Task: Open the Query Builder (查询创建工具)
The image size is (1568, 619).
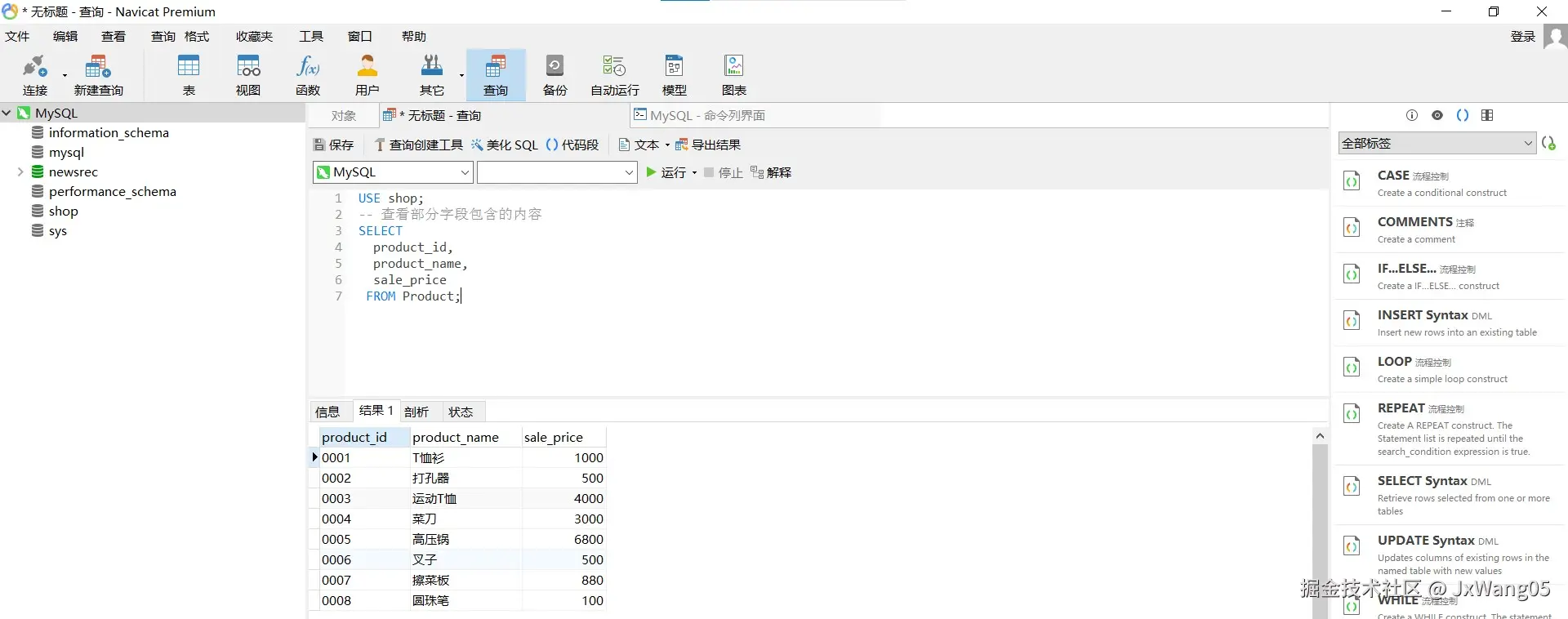Action: coord(418,145)
